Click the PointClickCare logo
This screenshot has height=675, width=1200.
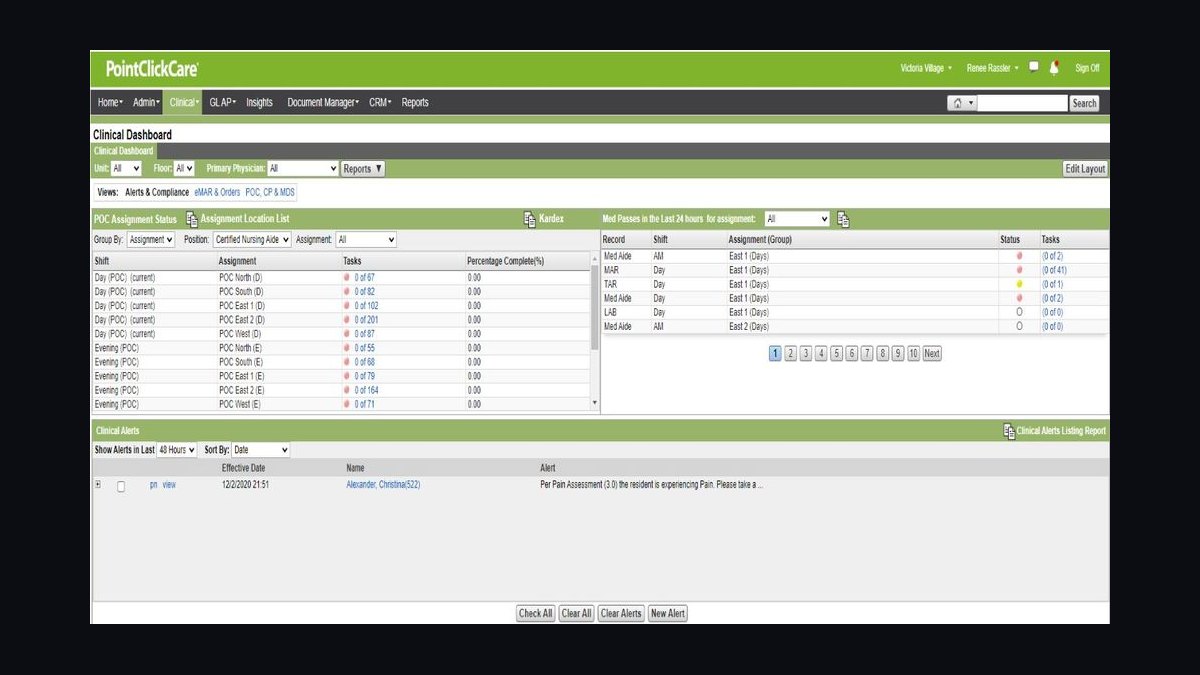point(152,68)
